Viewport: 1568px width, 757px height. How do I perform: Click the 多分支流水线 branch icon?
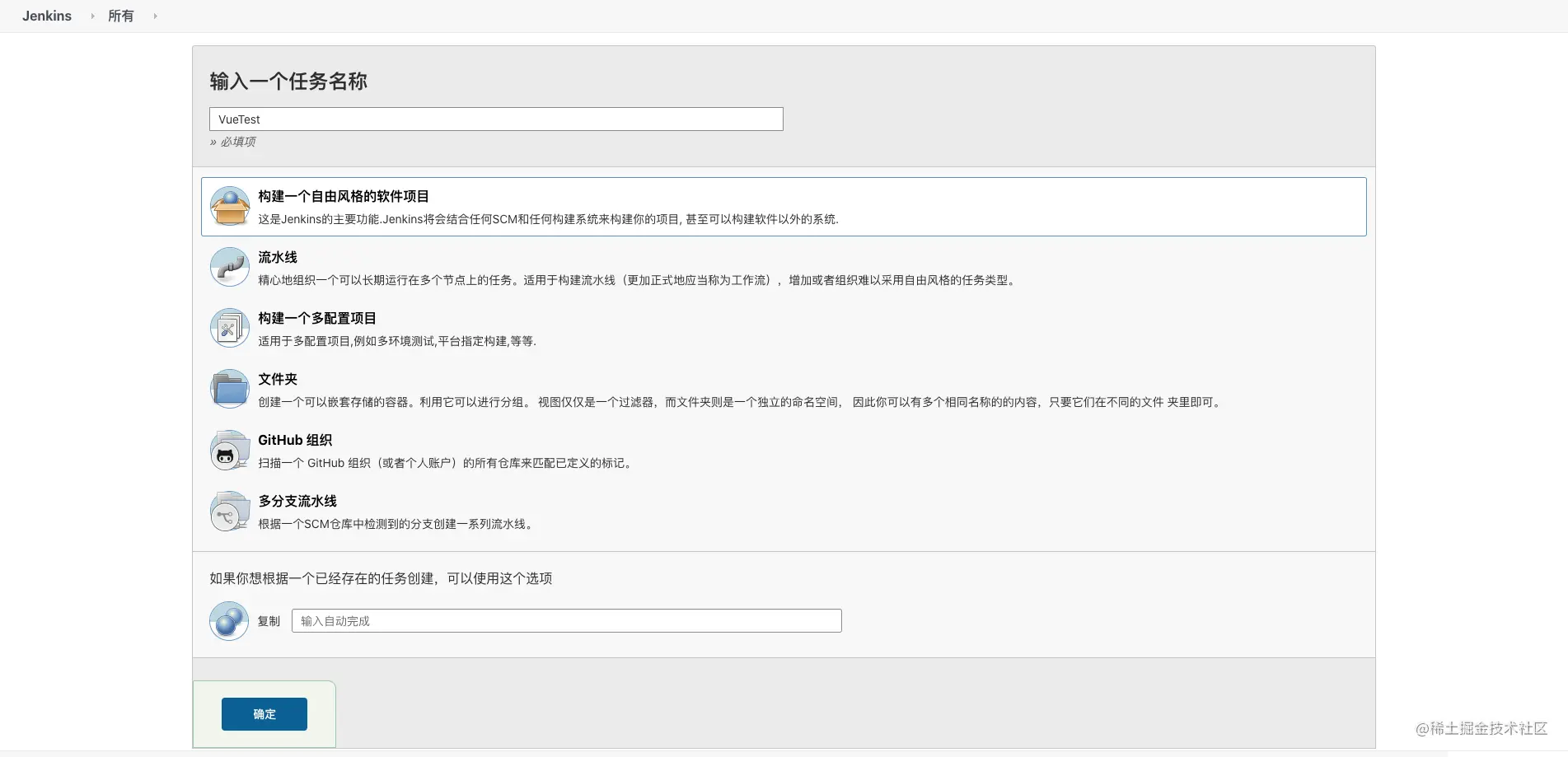pyautogui.click(x=230, y=511)
